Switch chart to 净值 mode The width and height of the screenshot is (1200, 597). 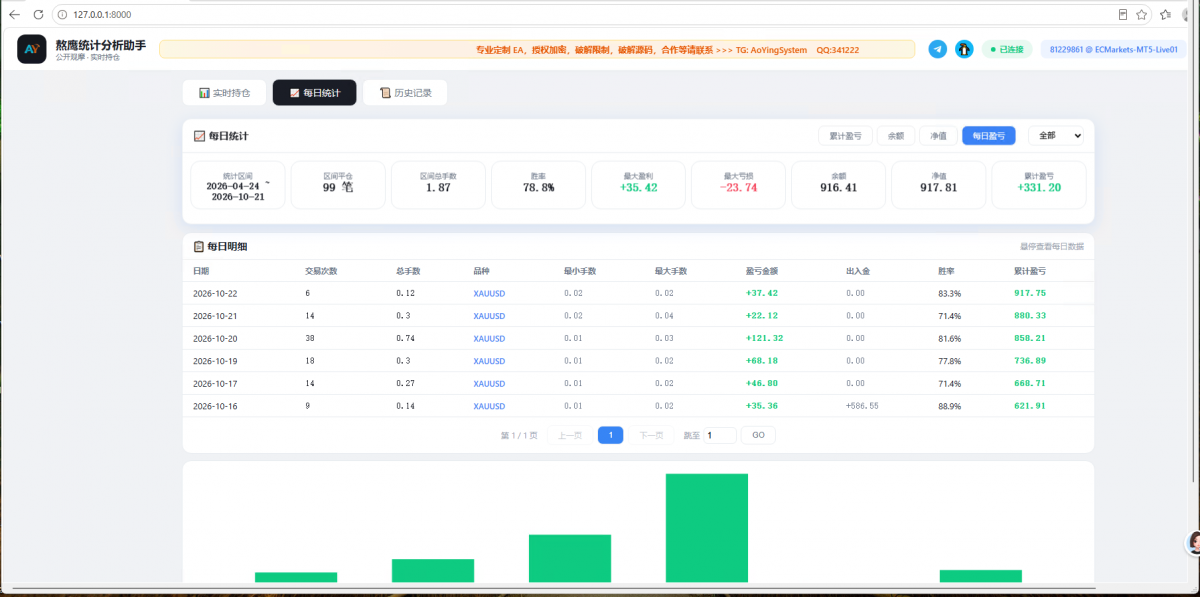938,136
